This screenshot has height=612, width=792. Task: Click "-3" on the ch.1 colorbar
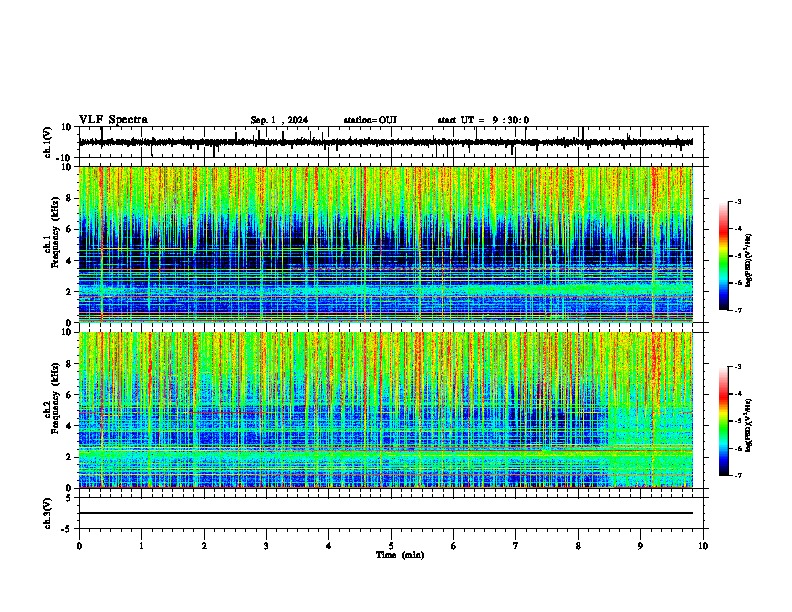(x=737, y=201)
